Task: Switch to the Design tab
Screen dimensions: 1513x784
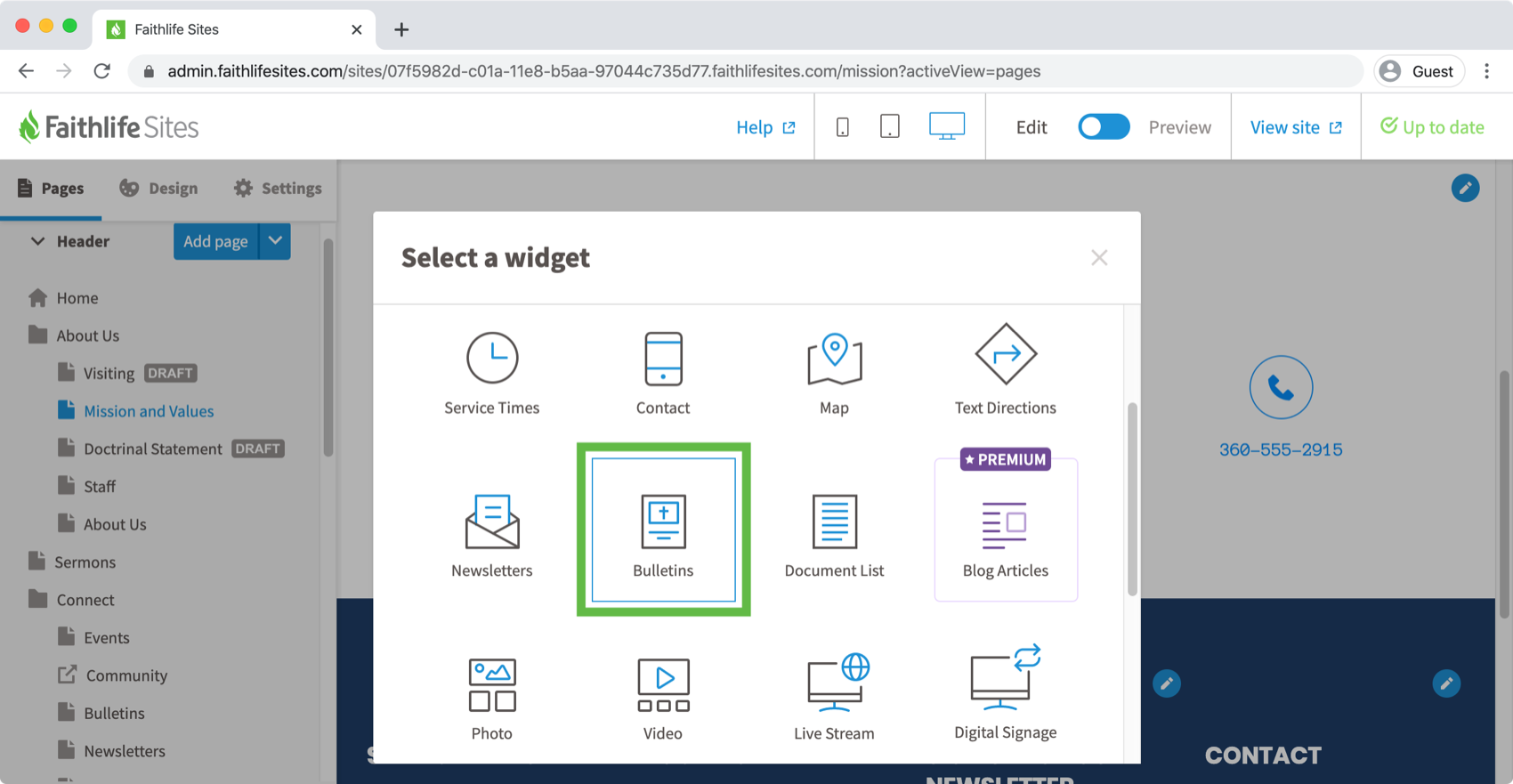Action: click(x=158, y=188)
